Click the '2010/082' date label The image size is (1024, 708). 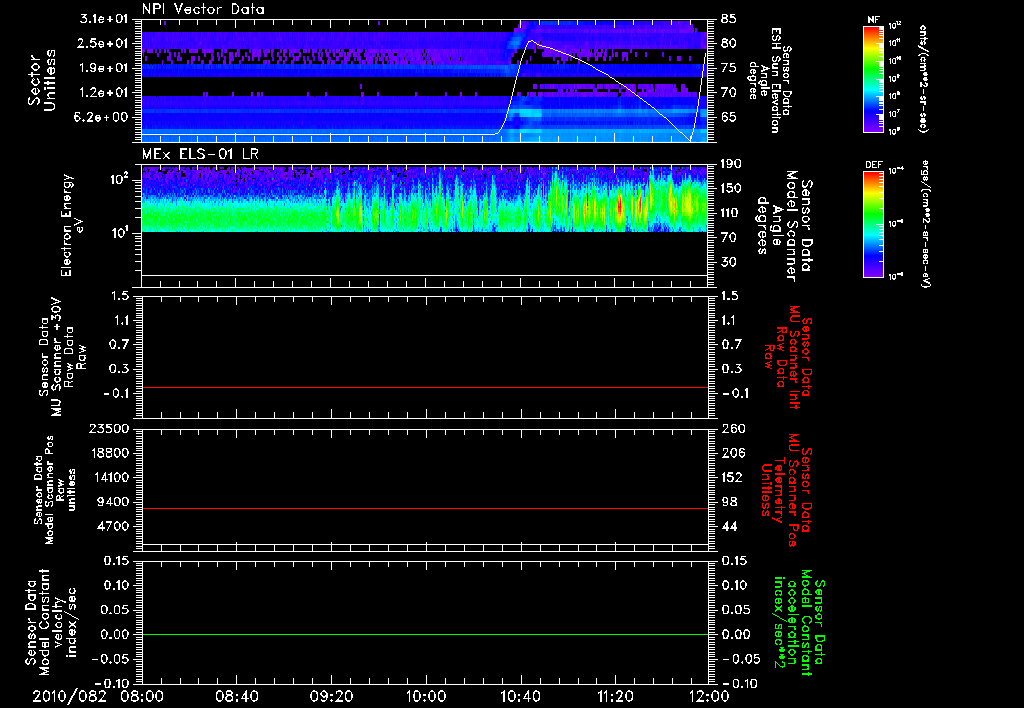click(69, 696)
